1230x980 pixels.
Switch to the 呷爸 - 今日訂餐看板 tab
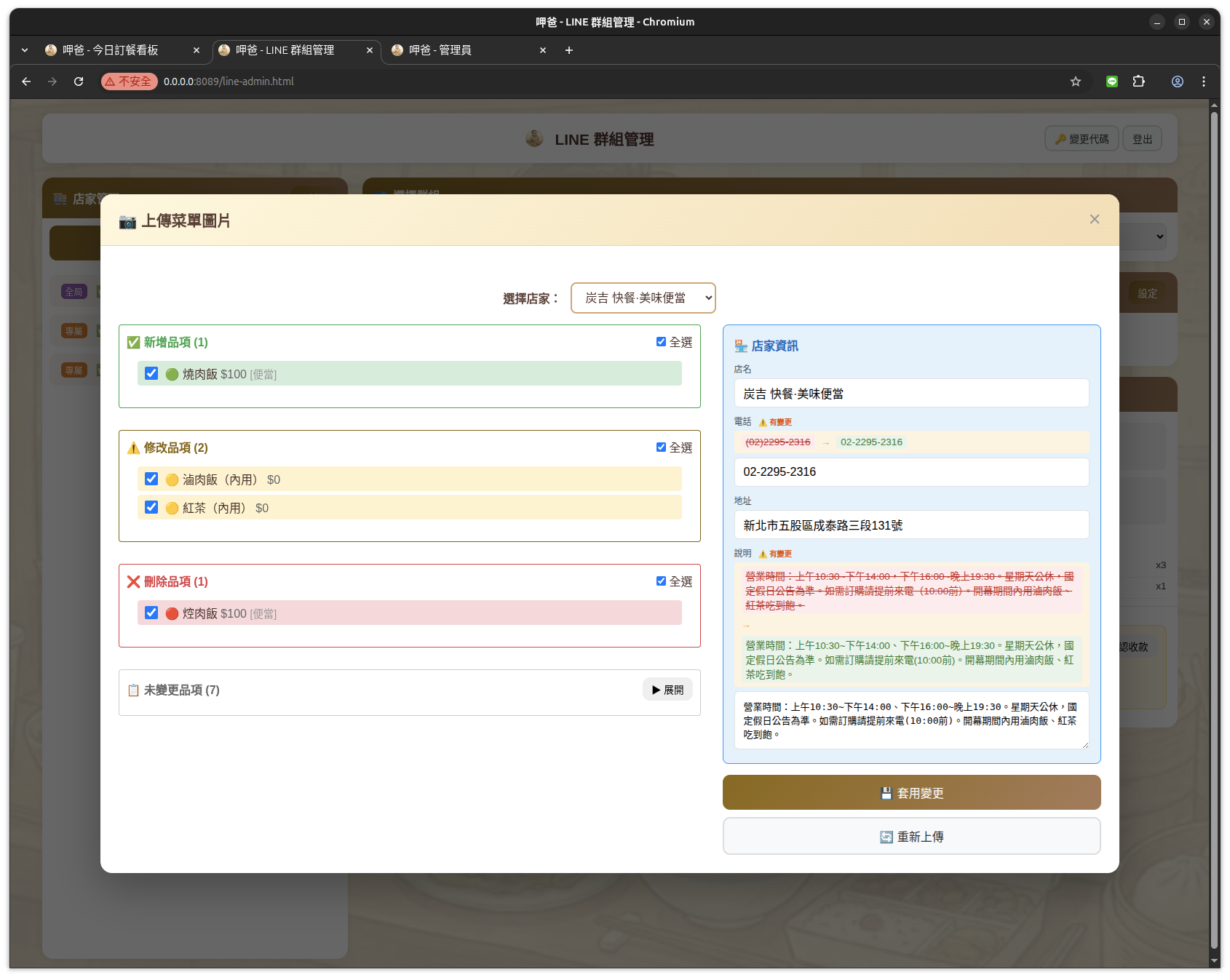[111, 50]
